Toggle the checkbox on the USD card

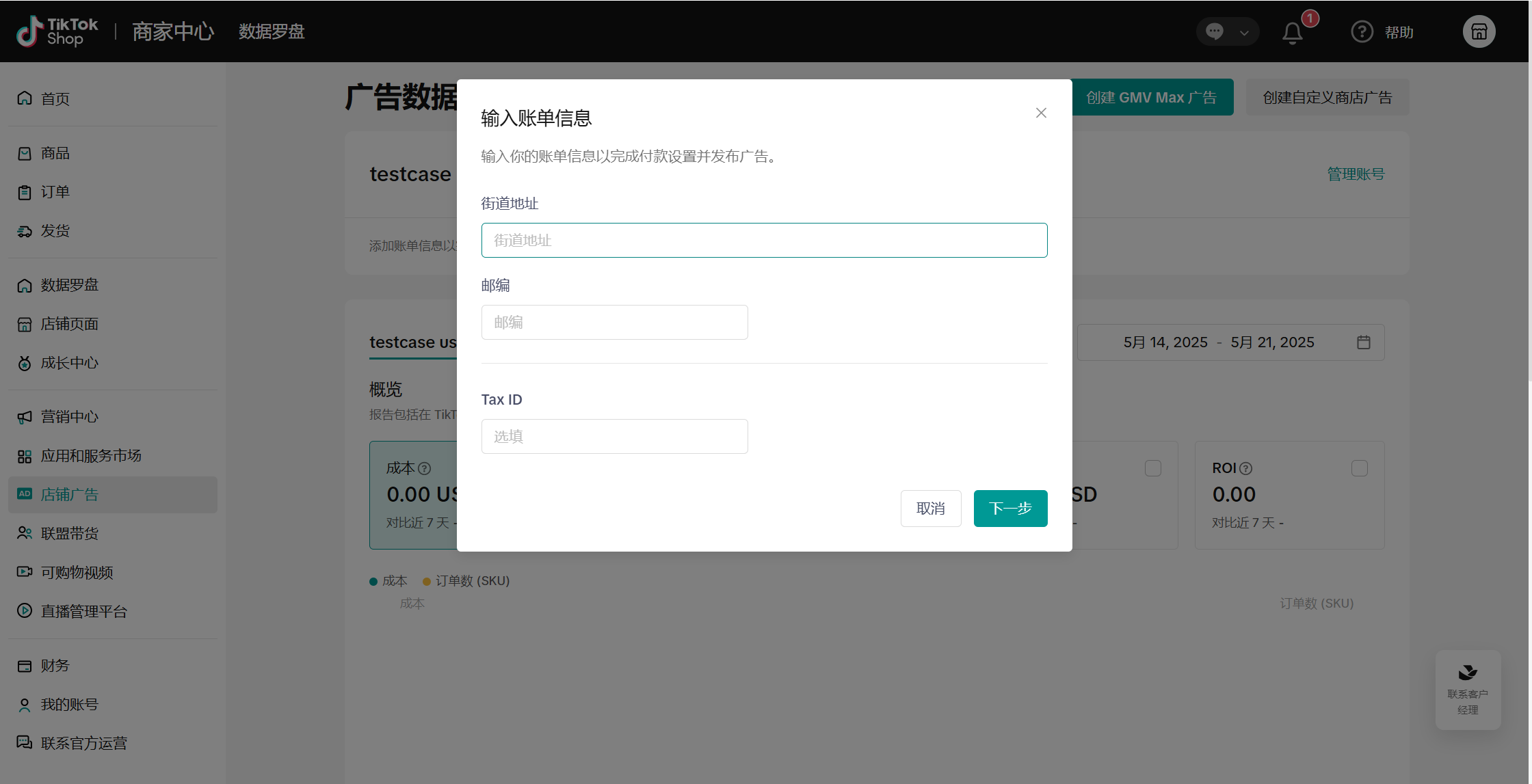tap(1152, 468)
